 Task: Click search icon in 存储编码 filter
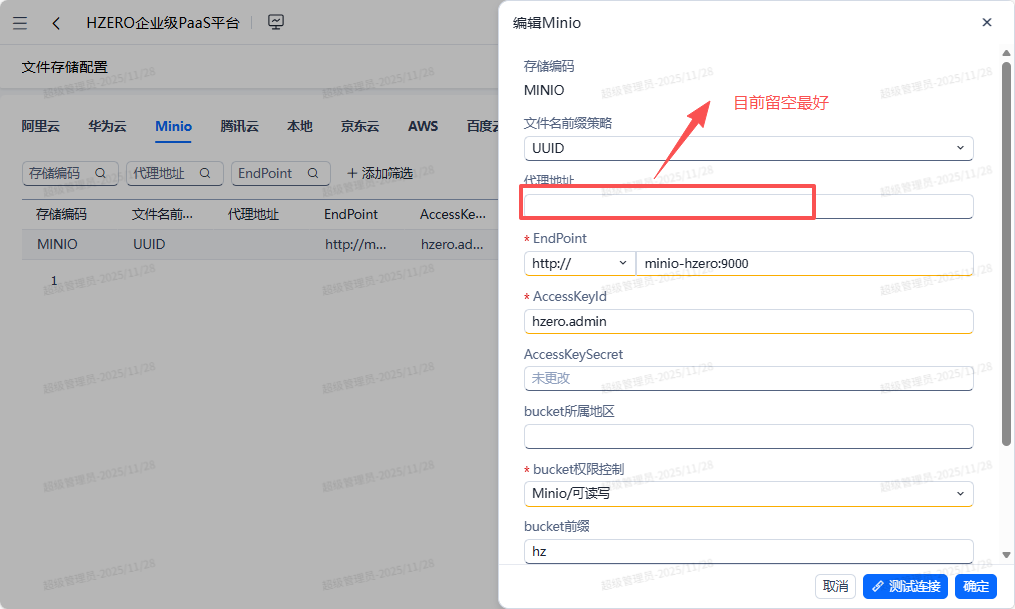(x=100, y=173)
